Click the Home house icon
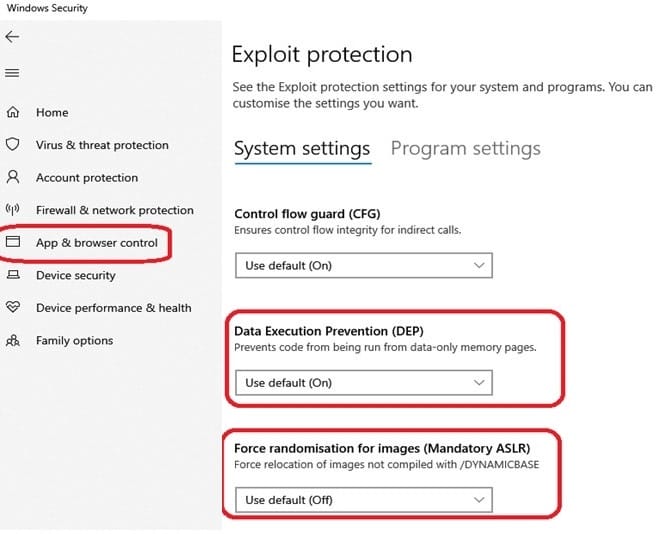This screenshot has width=666, height=534. pyautogui.click(x=13, y=112)
